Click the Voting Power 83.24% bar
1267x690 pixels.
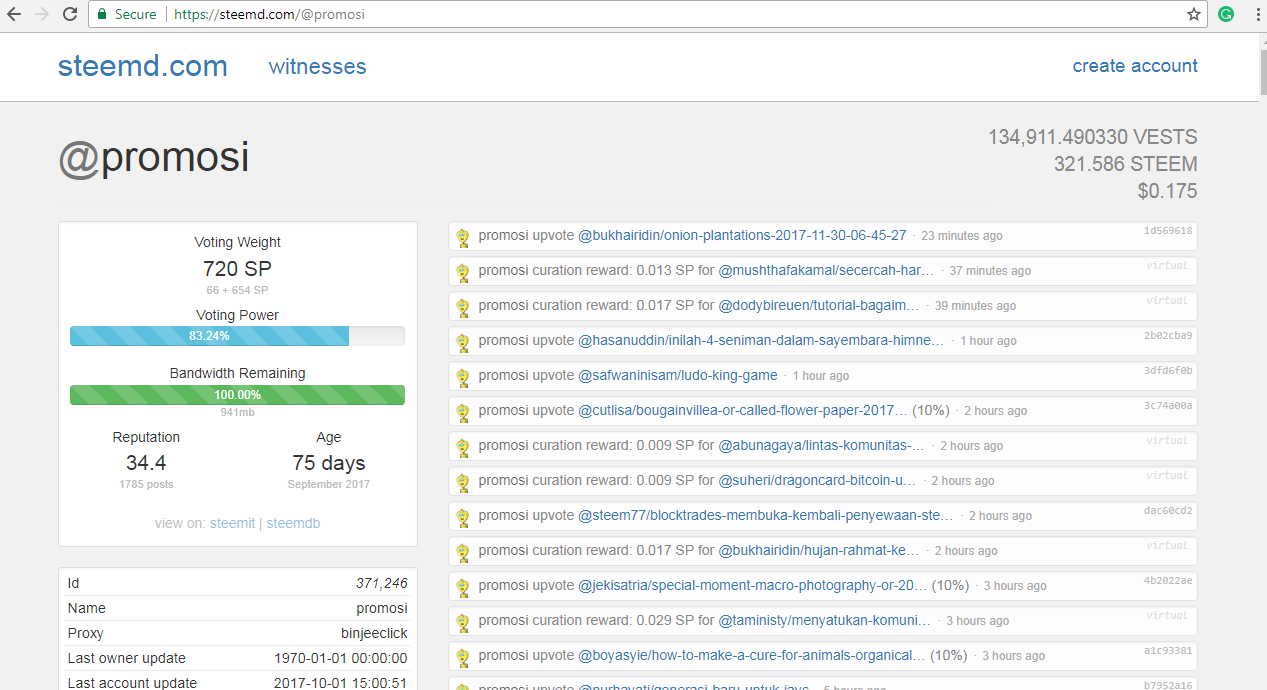(237, 336)
